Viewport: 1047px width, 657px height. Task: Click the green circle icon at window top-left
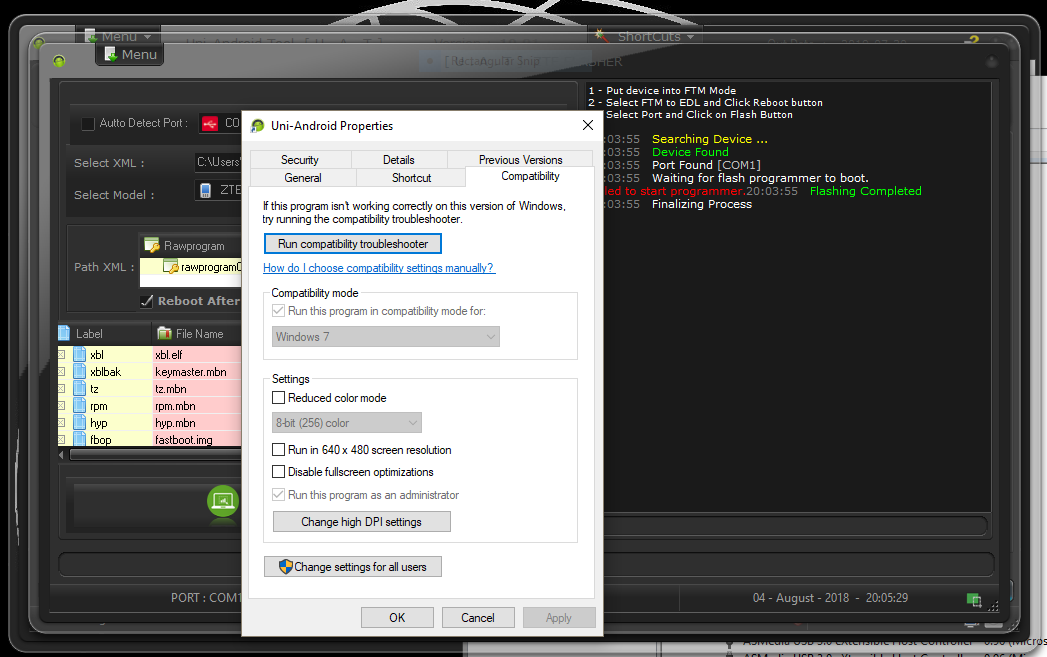point(59,61)
